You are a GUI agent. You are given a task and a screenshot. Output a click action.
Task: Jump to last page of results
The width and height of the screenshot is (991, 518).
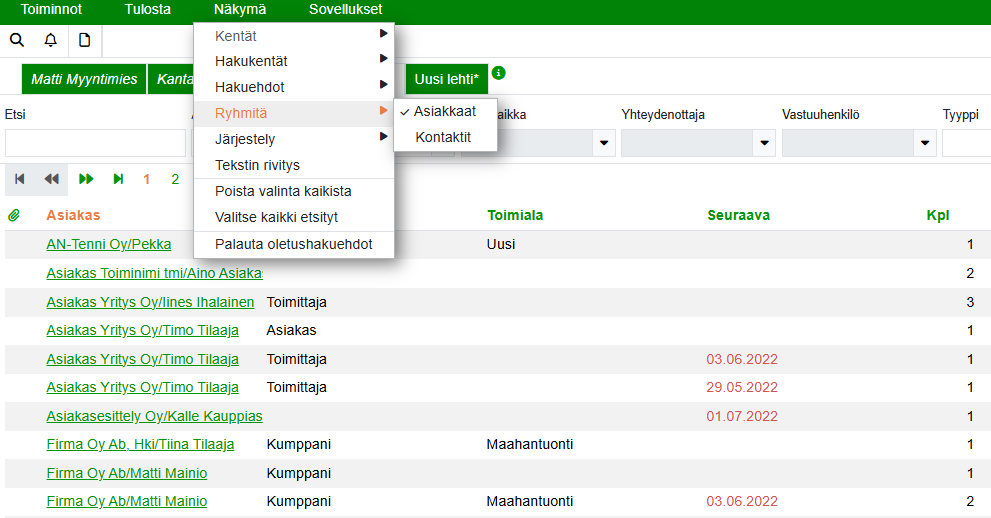click(x=118, y=179)
